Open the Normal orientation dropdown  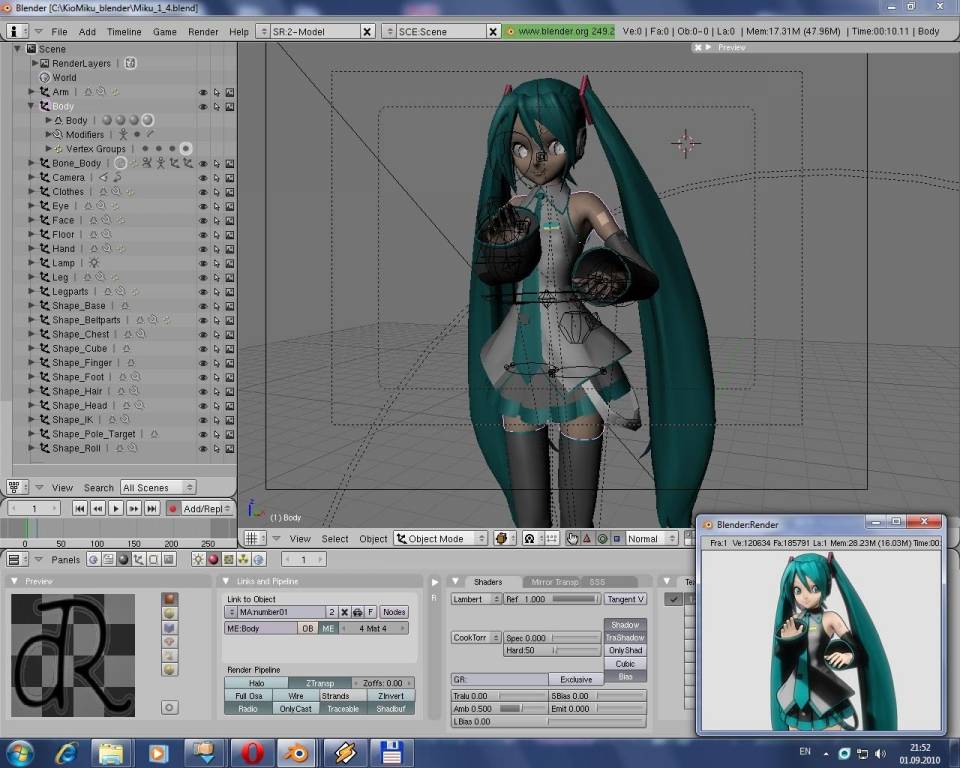tap(652, 538)
